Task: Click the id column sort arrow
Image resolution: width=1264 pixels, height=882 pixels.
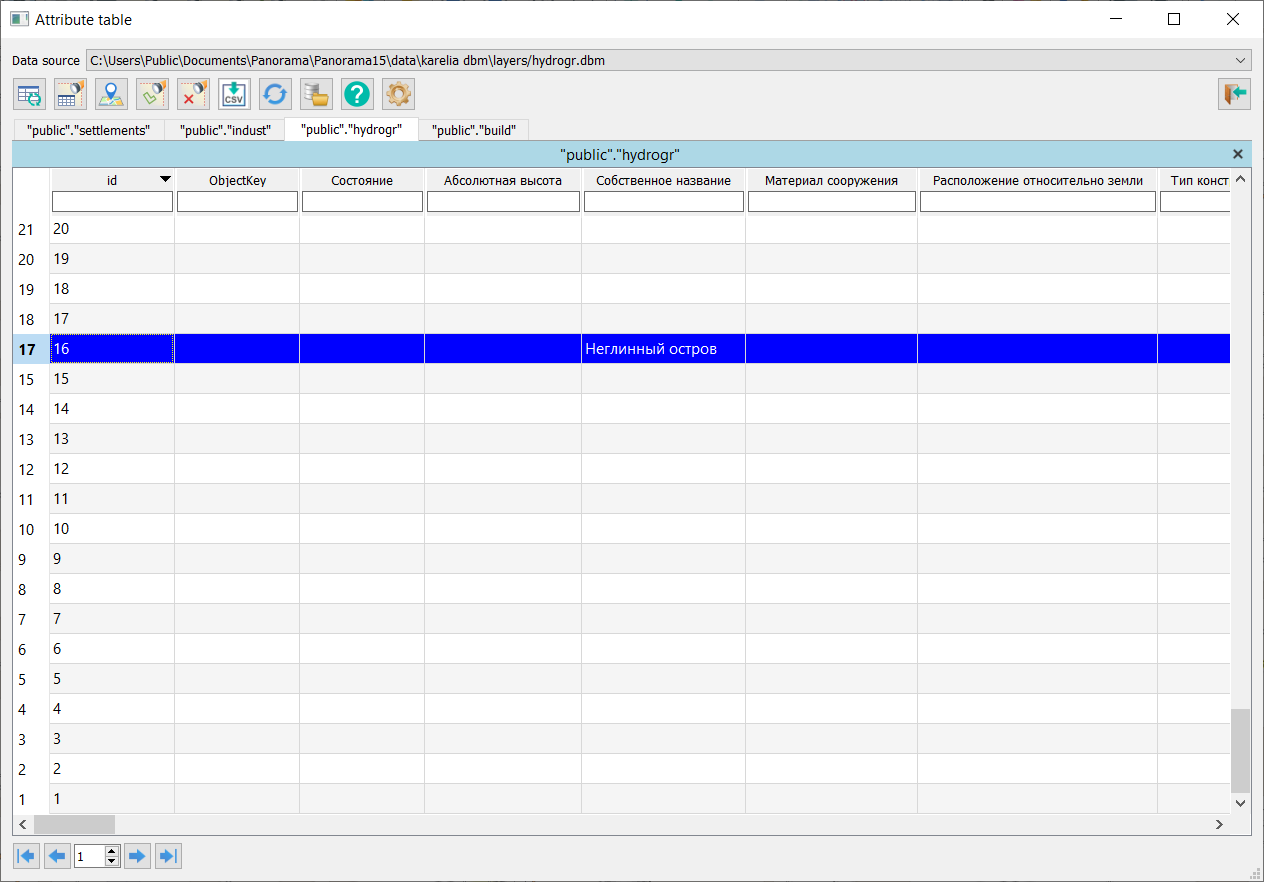Action: pyautogui.click(x=165, y=180)
